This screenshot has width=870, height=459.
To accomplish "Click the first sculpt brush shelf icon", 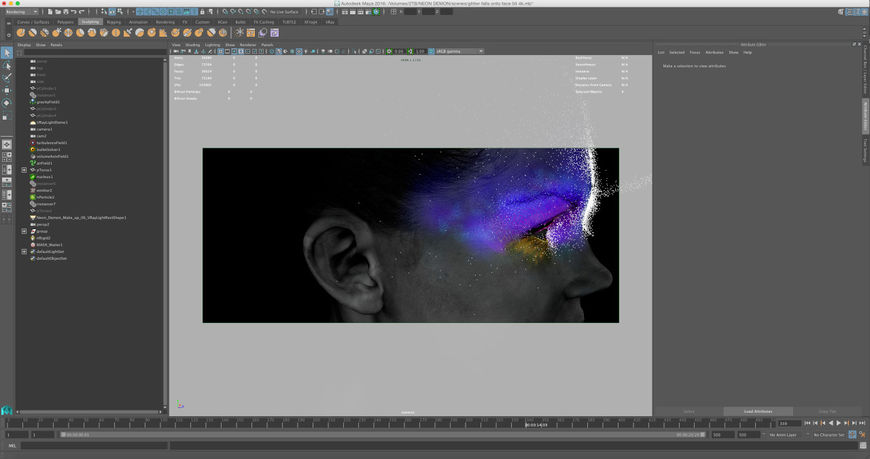I will (20, 33).
